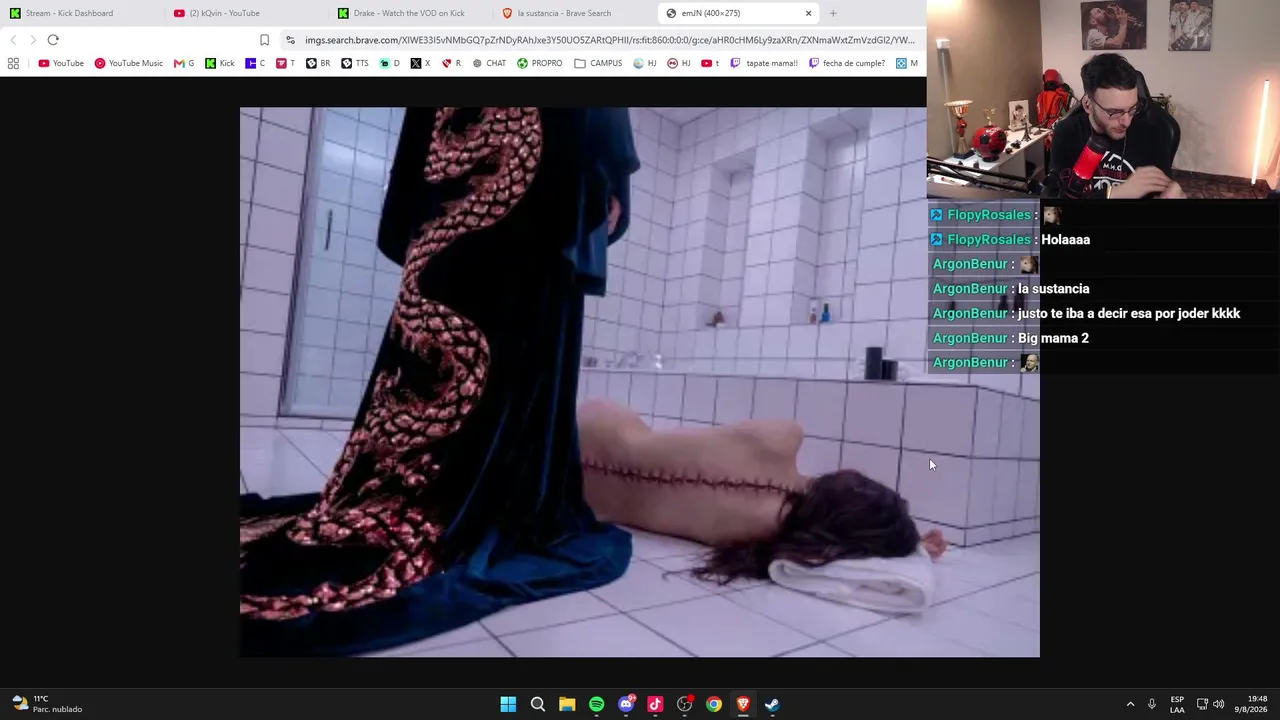
Task: Open the TTS bookmark
Action: pos(355,63)
